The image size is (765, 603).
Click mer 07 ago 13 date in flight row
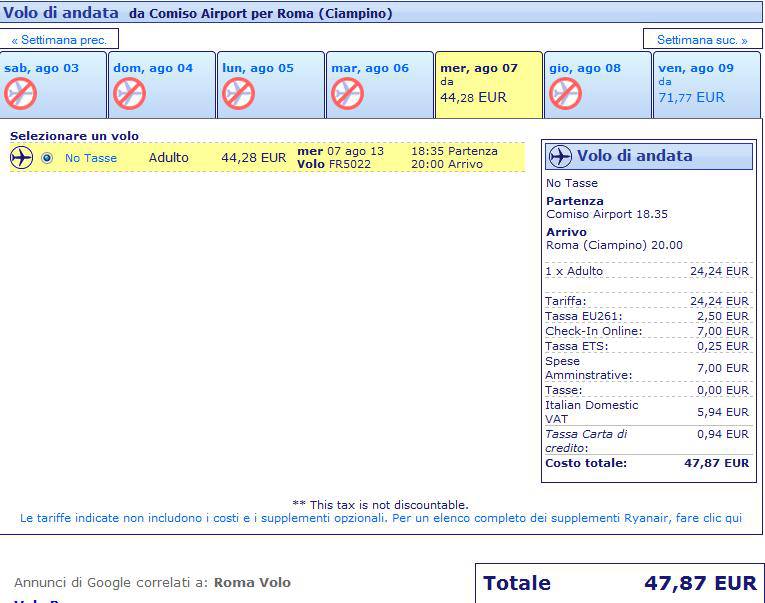[341, 151]
